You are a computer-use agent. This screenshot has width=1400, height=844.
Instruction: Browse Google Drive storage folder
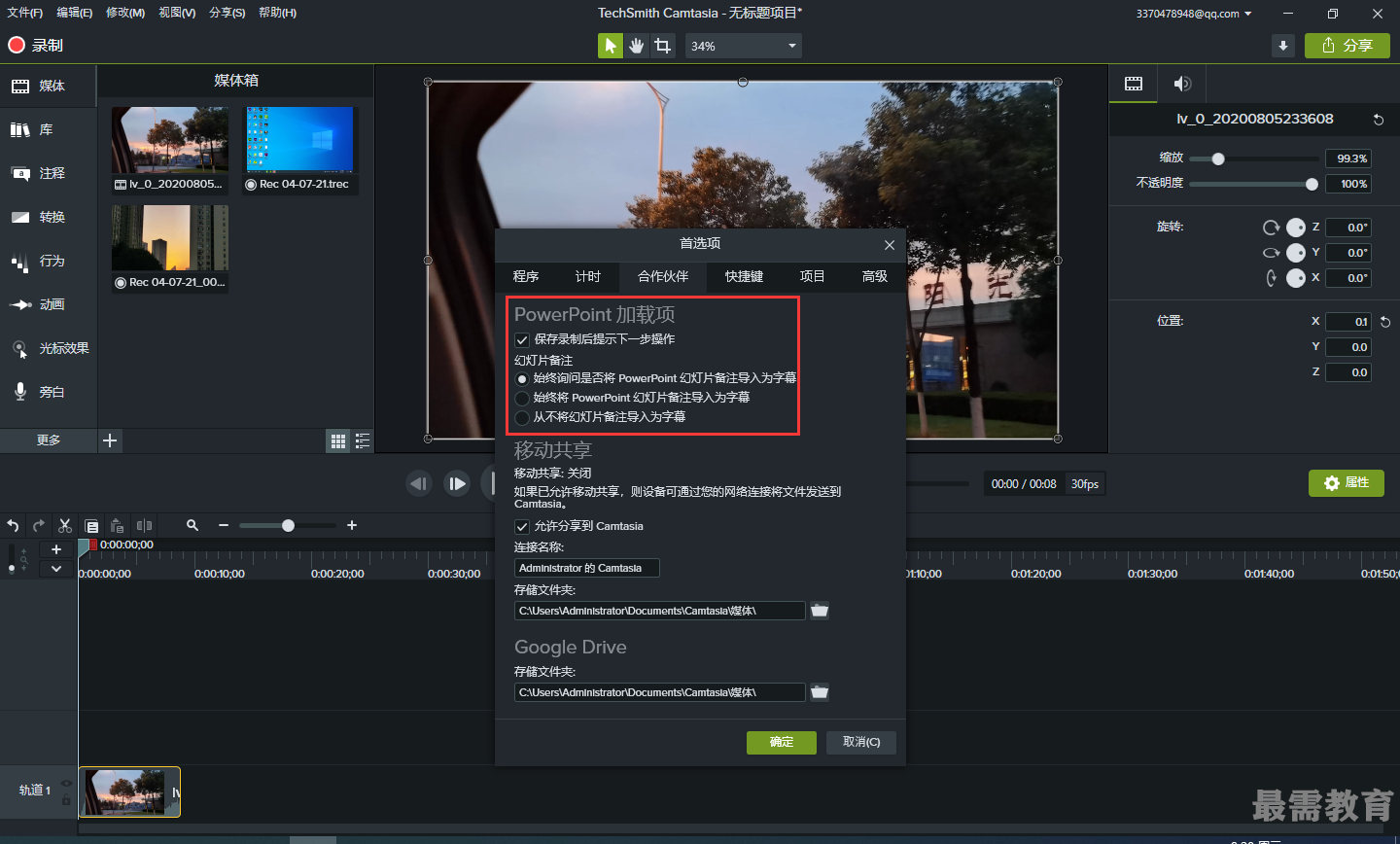pos(820,692)
